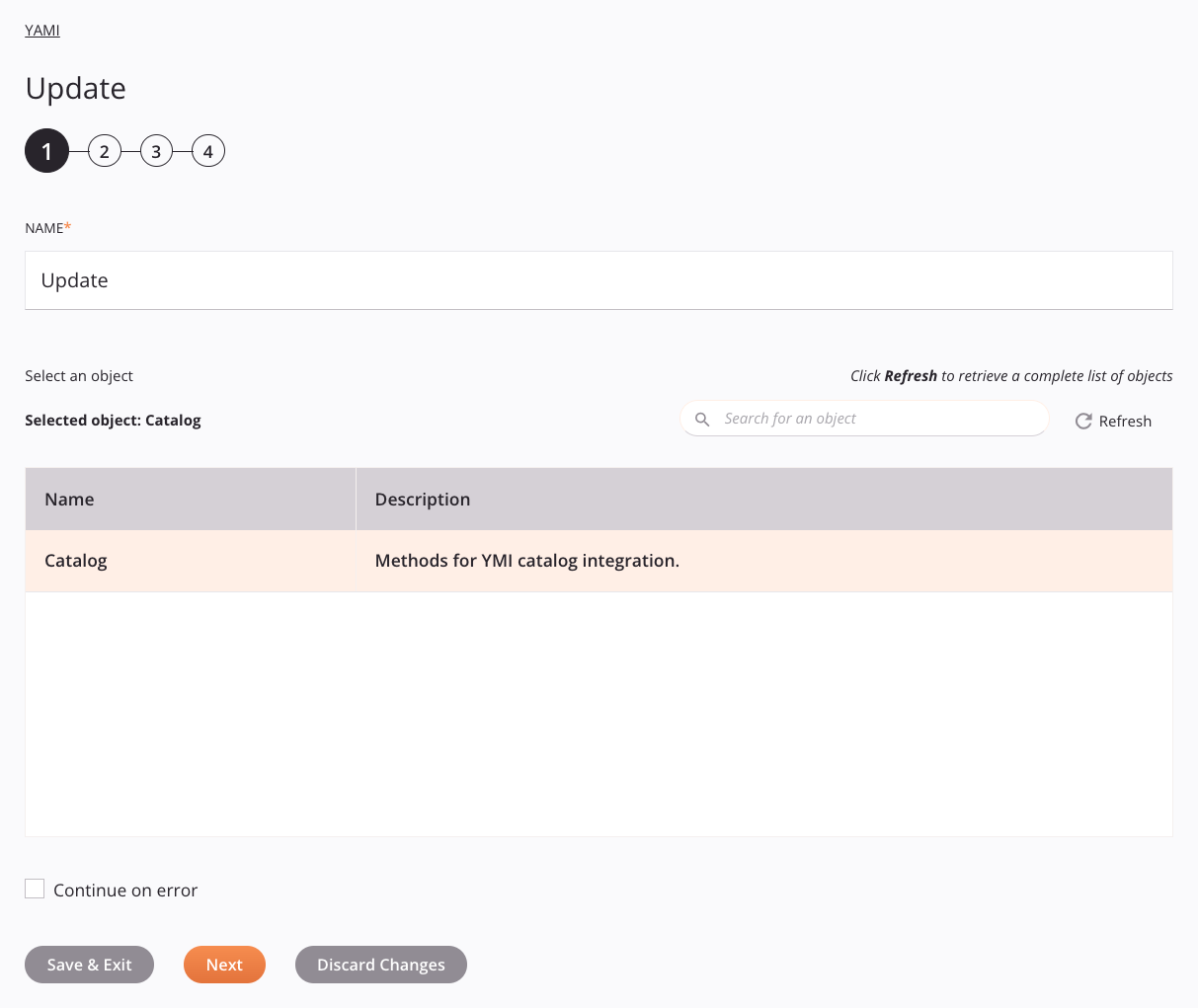Screen dimensions: 1198x1008
Task: Jump to step 2 of the wizard
Action: [x=104, y=151]
